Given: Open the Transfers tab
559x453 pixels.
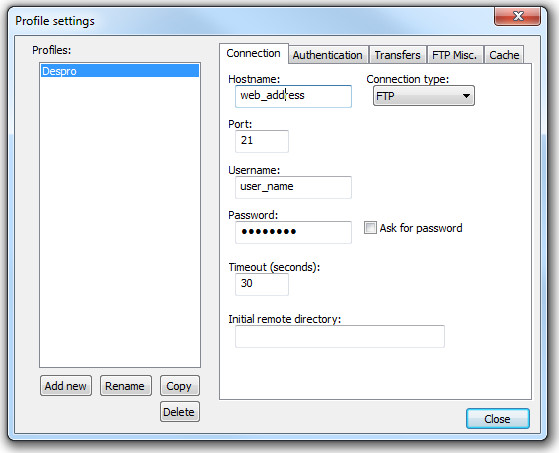Looking at the screenshot, I should click(x=398, y=55).
